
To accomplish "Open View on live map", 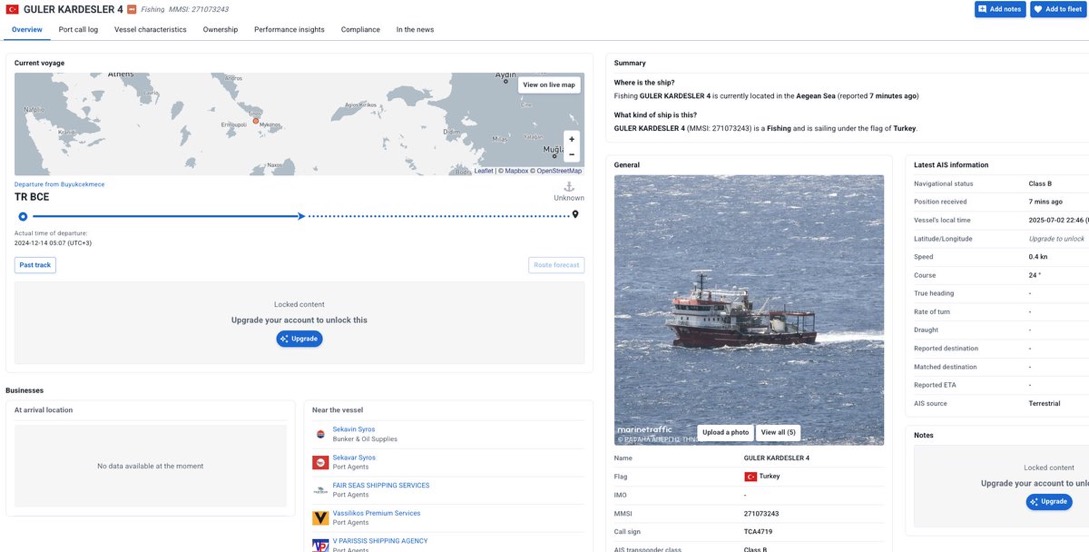I will [x=549, y=85].
